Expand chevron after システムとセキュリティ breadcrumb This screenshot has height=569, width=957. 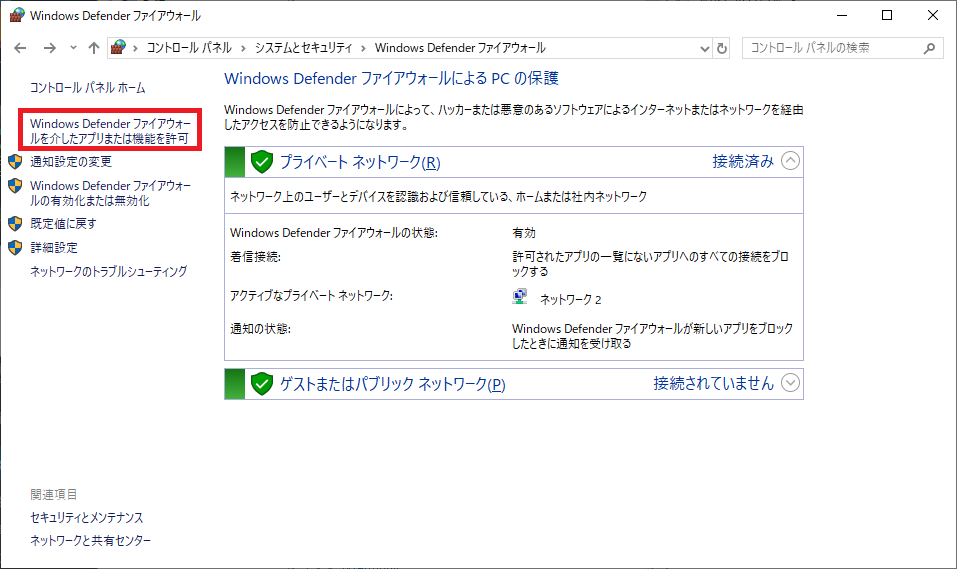pyautogui.click(x=364, y=48)
